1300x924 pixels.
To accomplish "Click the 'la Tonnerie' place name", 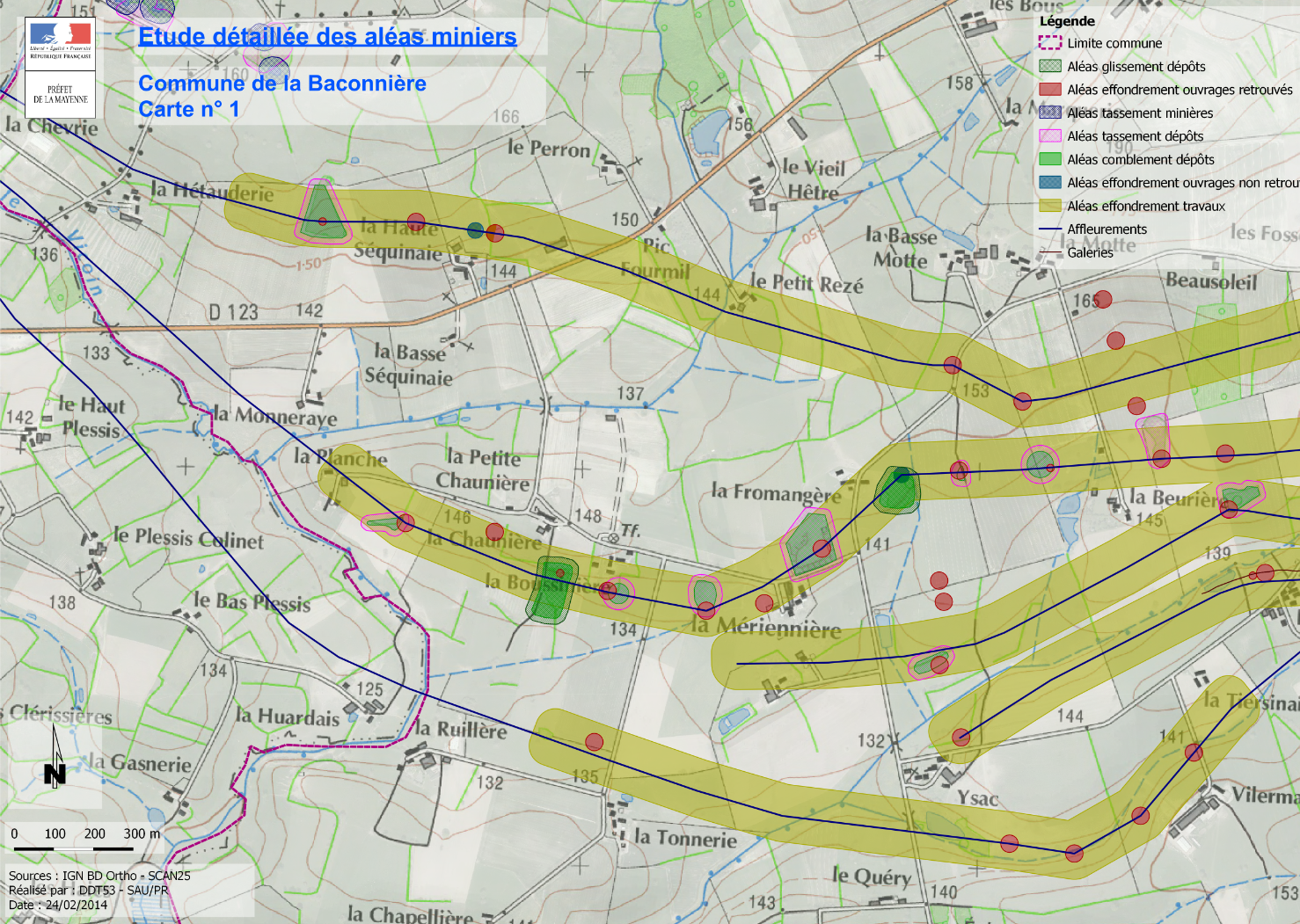I will [686, 838].
